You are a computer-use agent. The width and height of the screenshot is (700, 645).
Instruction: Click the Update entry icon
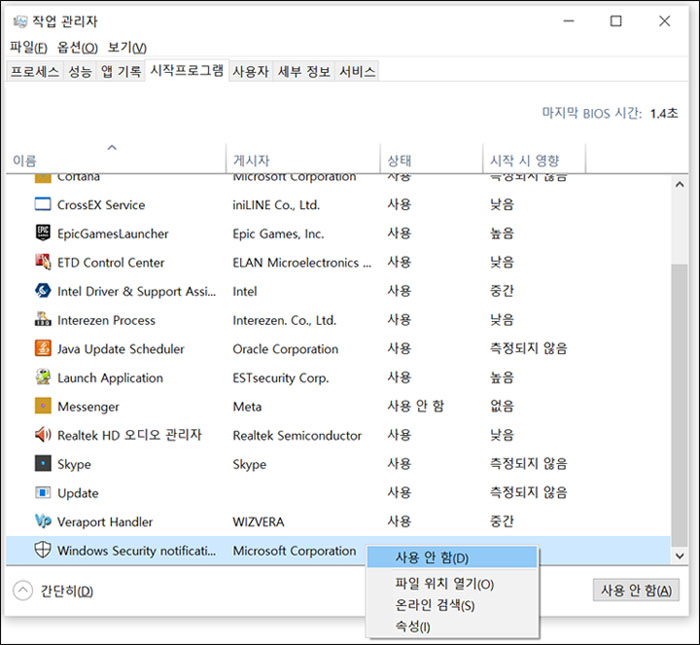pyautogui.click(x=43, y=492)
